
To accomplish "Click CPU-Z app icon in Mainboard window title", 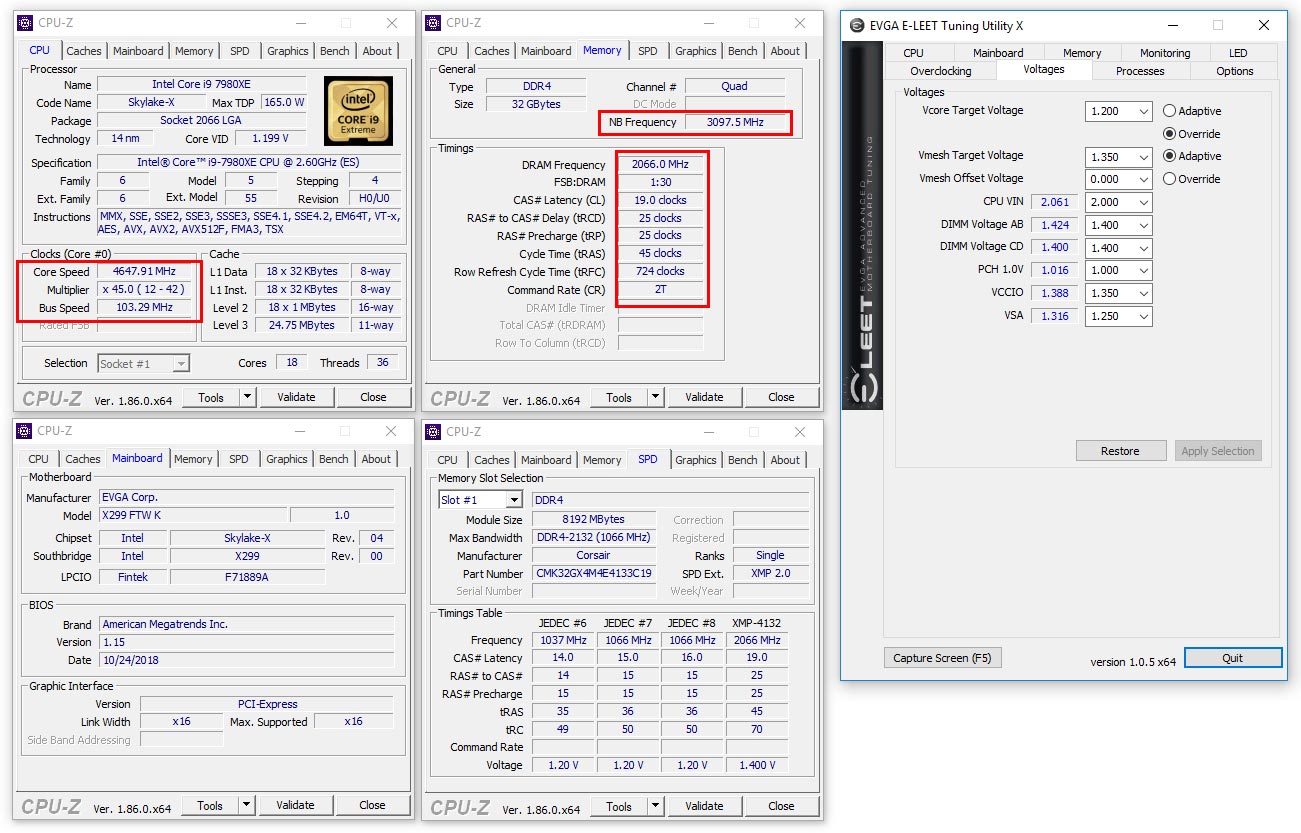I will click(24, 431).
